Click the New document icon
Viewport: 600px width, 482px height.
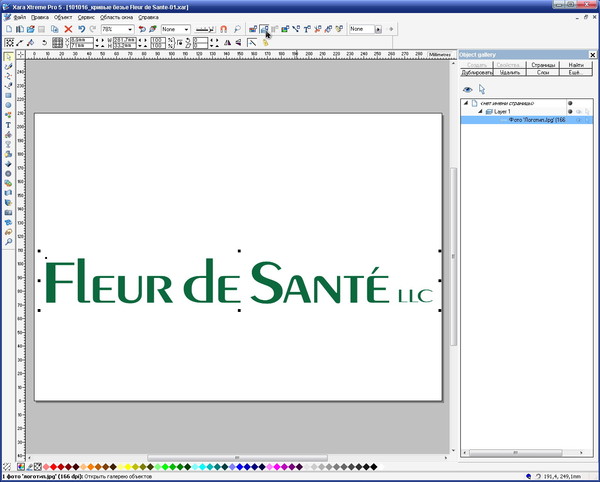(9, 29)
